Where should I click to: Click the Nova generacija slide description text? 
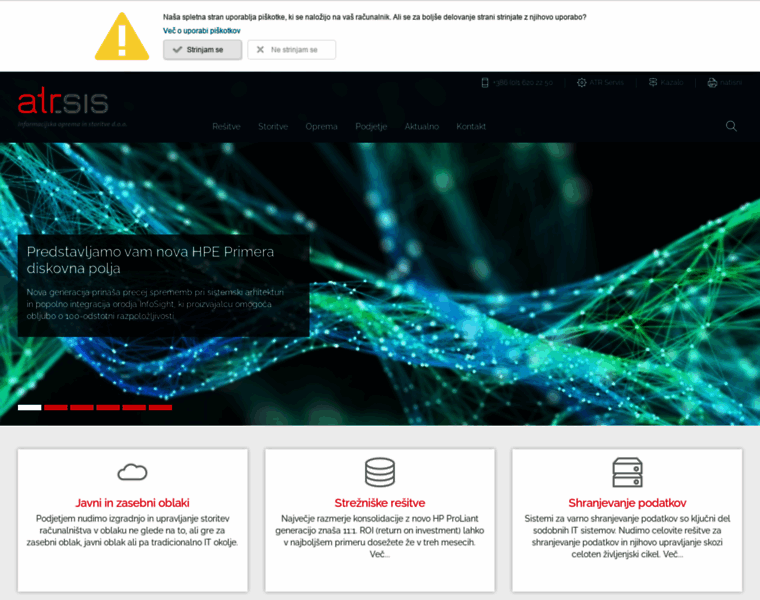tap(155, 304)
